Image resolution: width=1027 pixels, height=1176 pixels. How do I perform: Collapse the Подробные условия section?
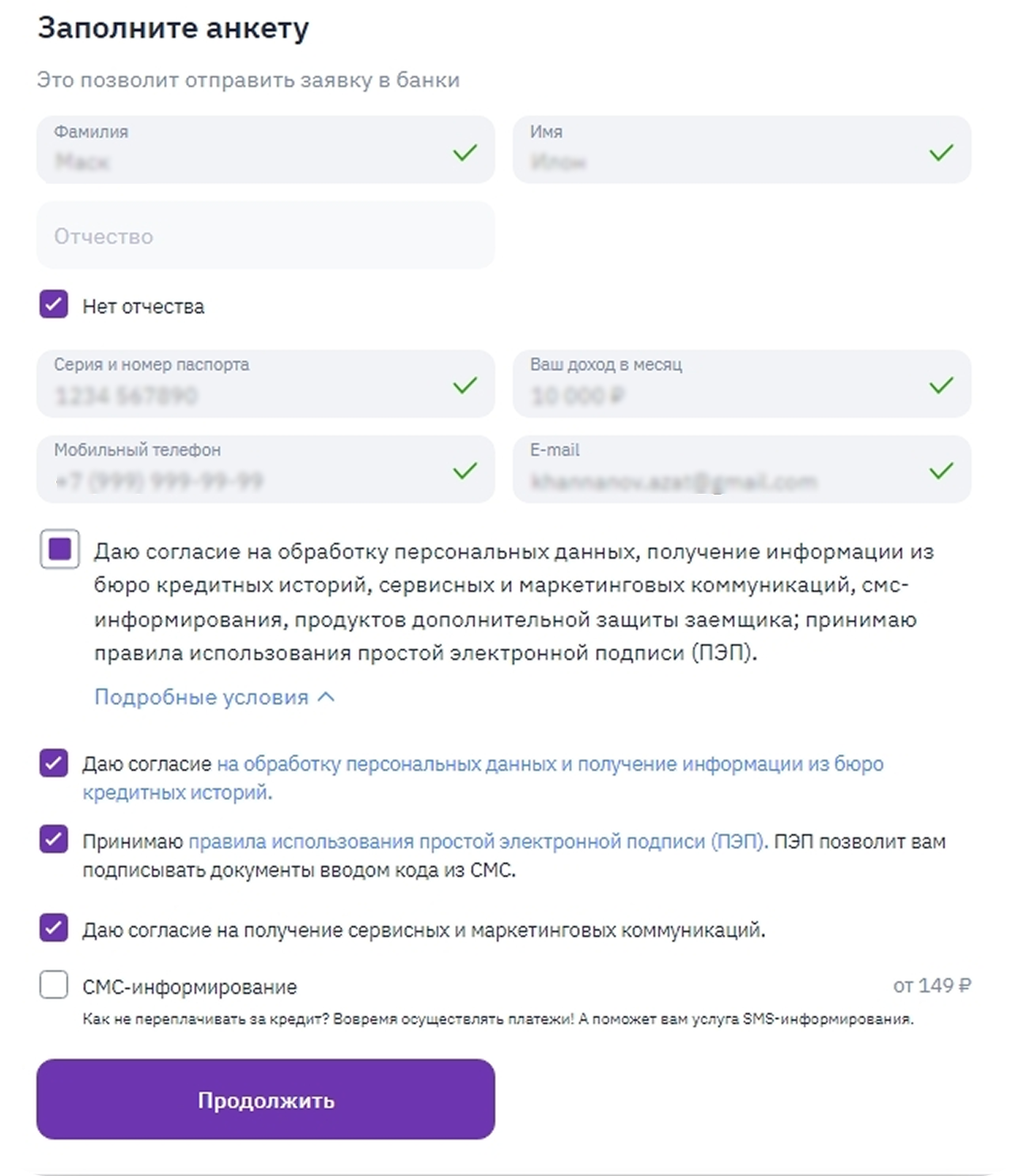click(201, 697)
